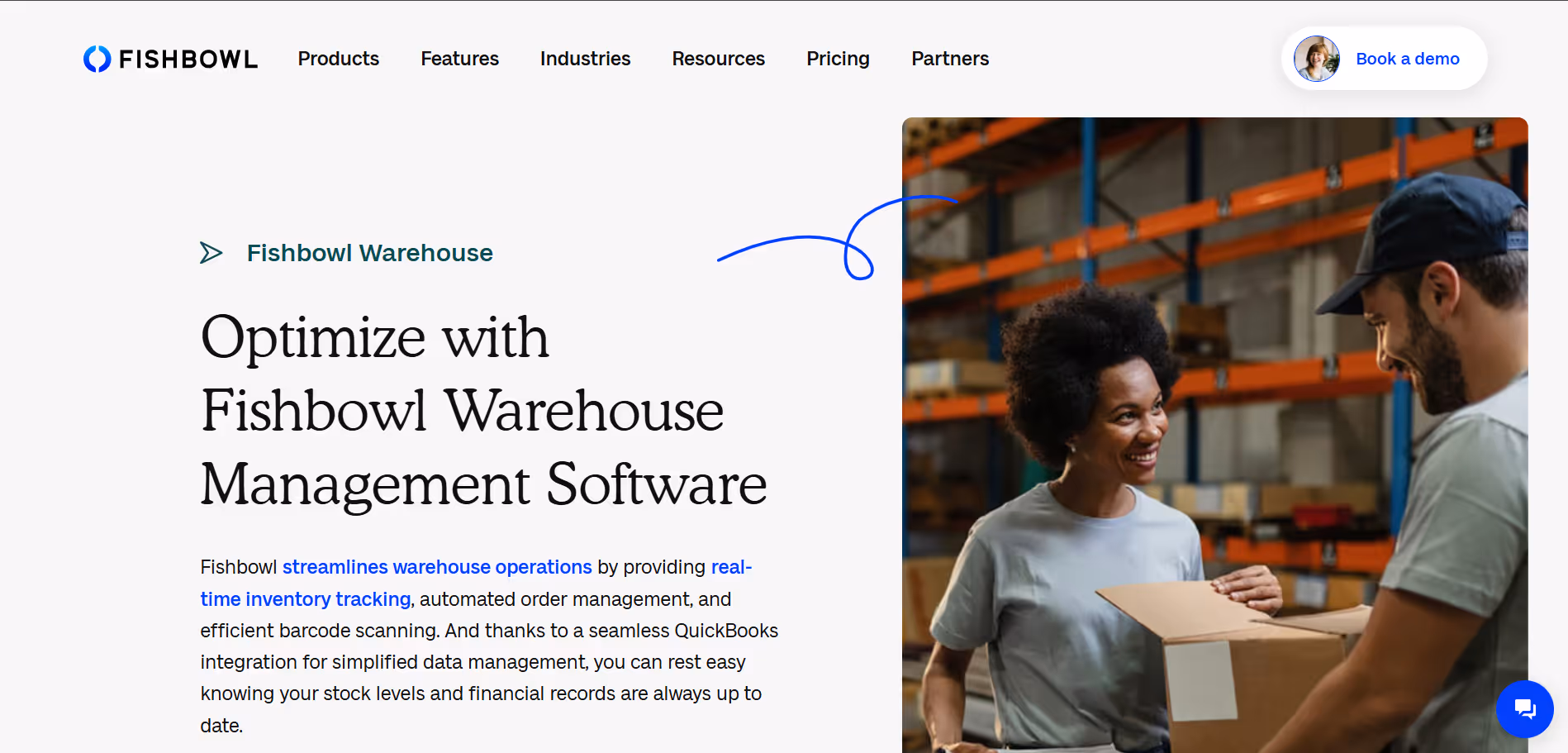Open the Resources menu

tap(719, 59)
